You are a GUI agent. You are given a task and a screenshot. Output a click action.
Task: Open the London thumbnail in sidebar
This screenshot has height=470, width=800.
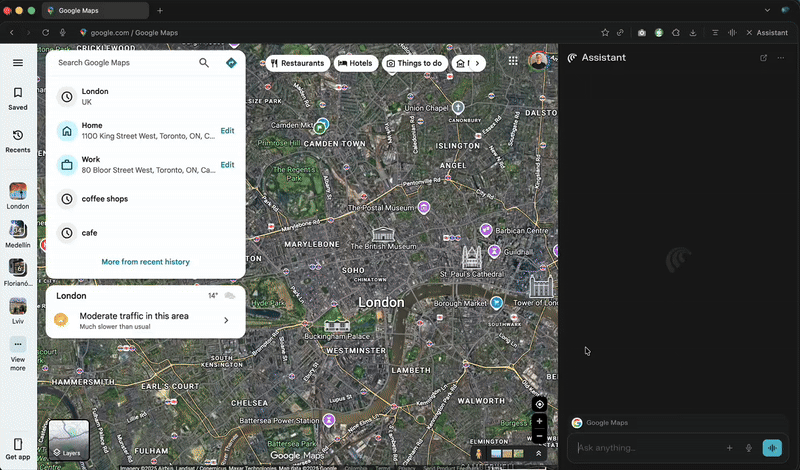click(18, 191)
